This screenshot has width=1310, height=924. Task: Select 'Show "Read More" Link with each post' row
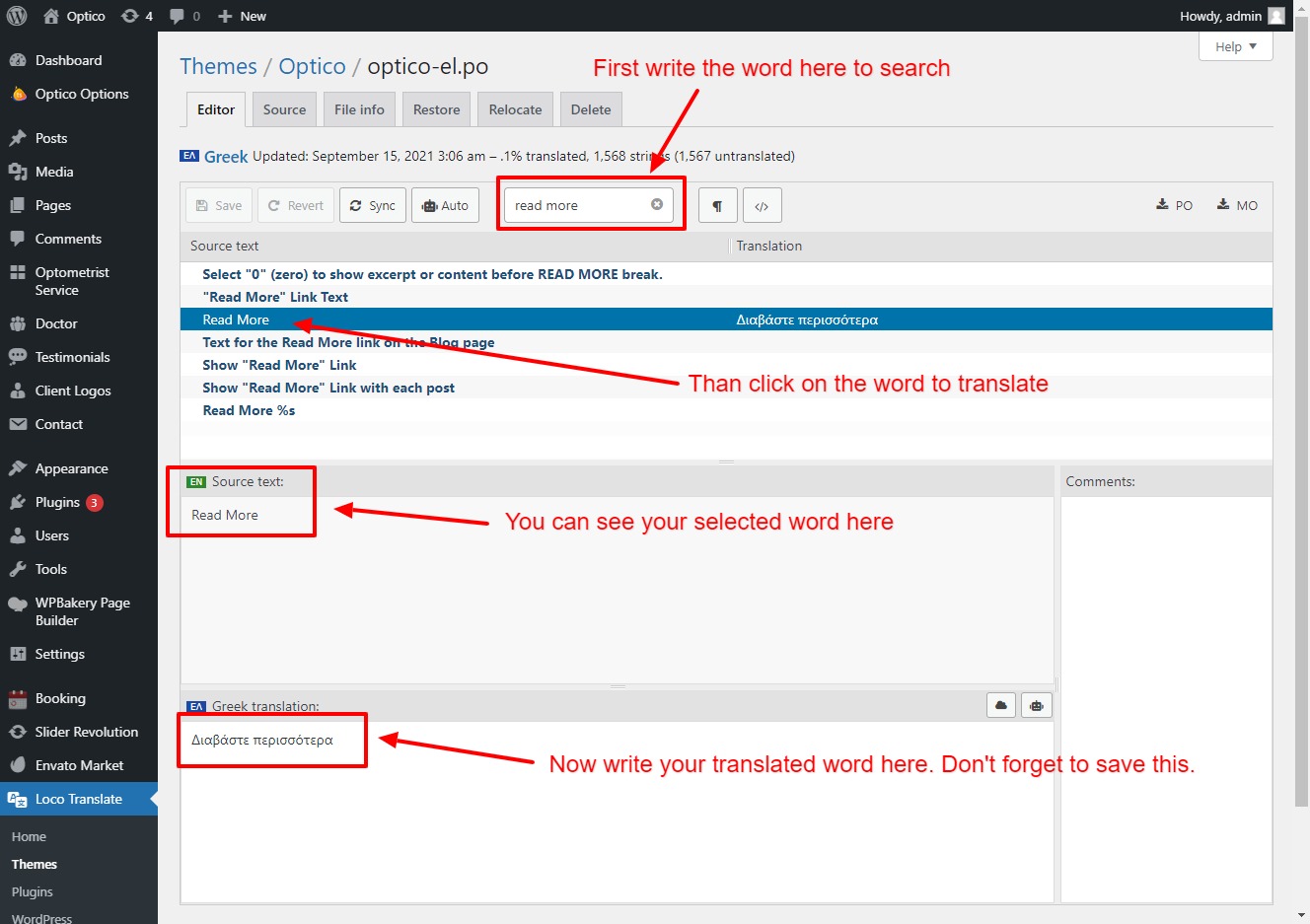(x=726, y=388)
